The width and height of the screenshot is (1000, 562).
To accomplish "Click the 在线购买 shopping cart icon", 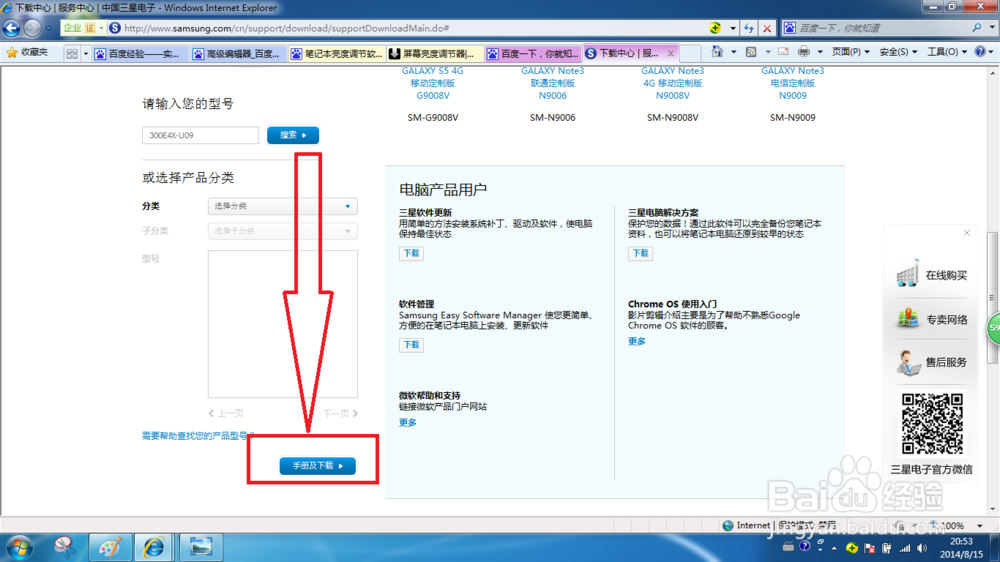I will tap(908, 274).
